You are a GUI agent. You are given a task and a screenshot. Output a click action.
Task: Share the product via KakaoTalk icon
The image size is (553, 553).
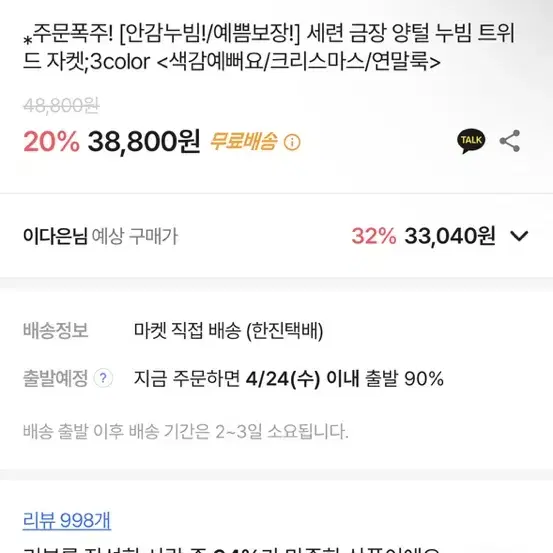click(x=471, y=141)
